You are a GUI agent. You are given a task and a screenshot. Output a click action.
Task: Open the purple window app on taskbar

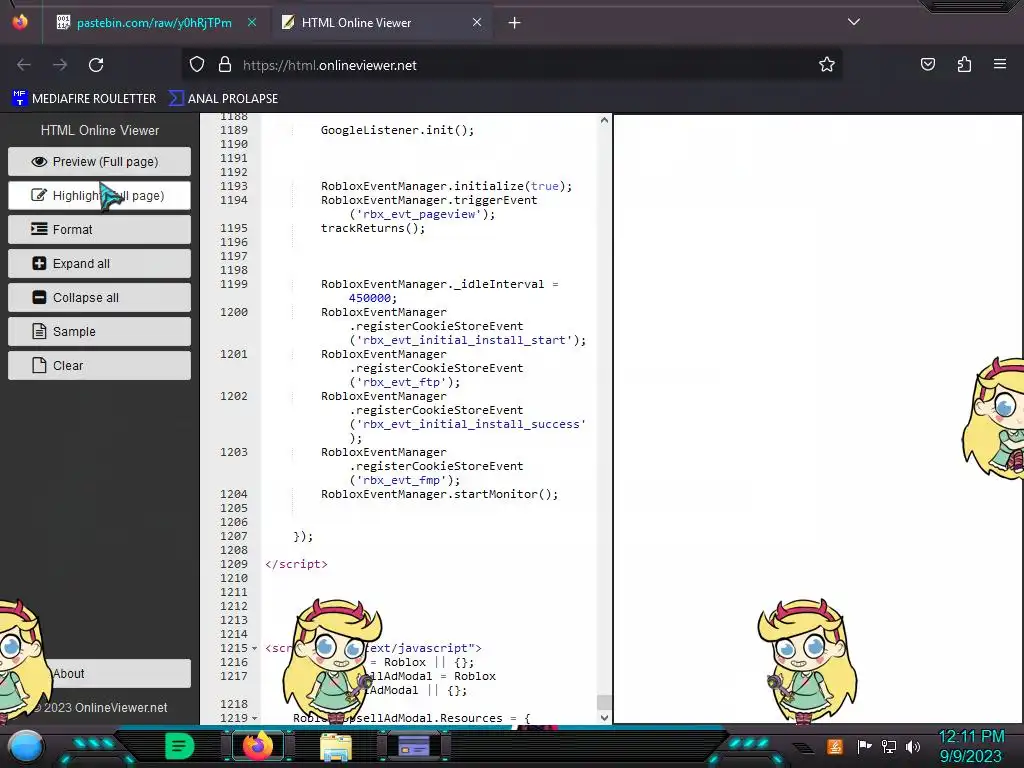(x=414, y=746)
